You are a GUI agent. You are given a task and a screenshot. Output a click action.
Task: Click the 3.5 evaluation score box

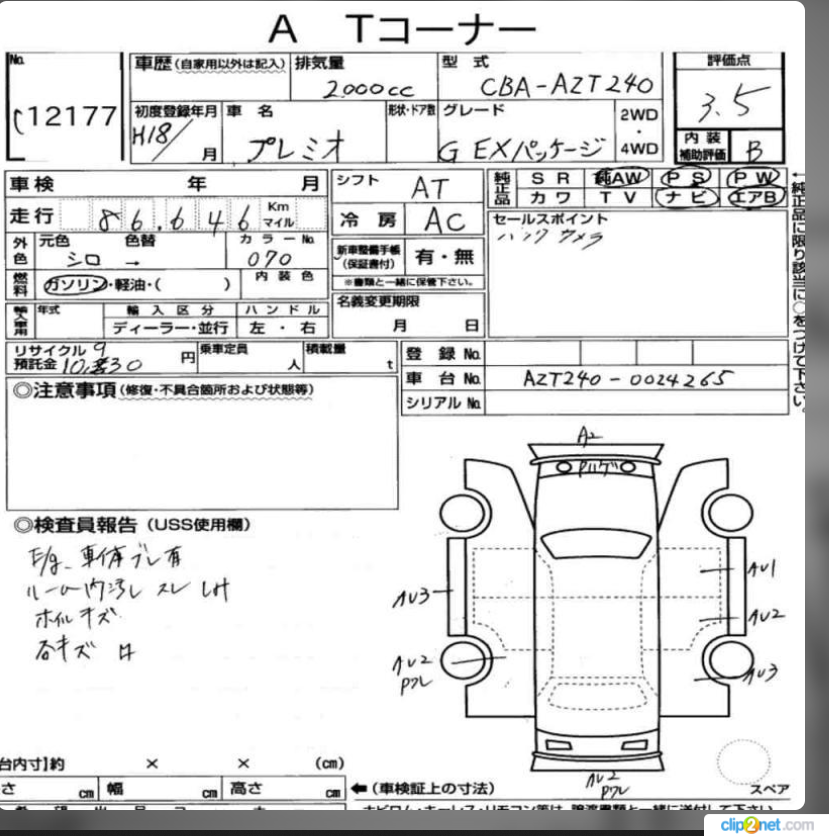coord(729,100)
